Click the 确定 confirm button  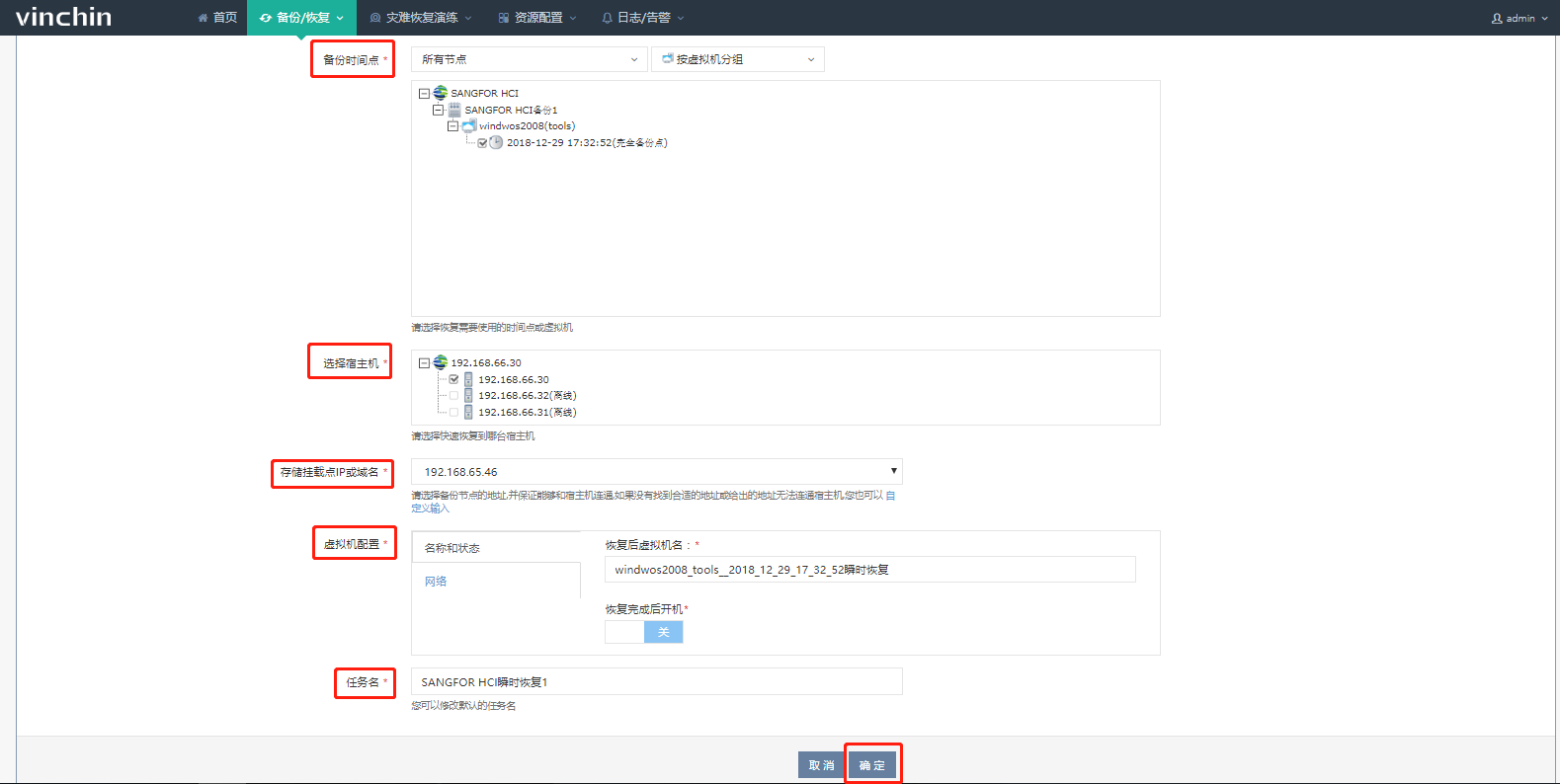[x=872, y=765]
